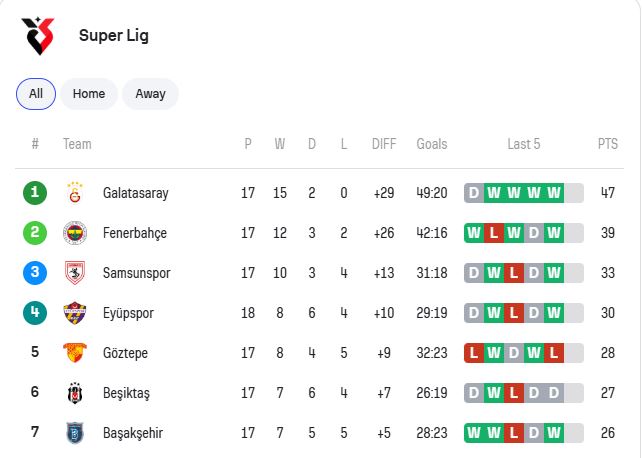Screen dimensions: 643x458
Task: Click Fenerbahçe's red L result badge
Action: 494,233
